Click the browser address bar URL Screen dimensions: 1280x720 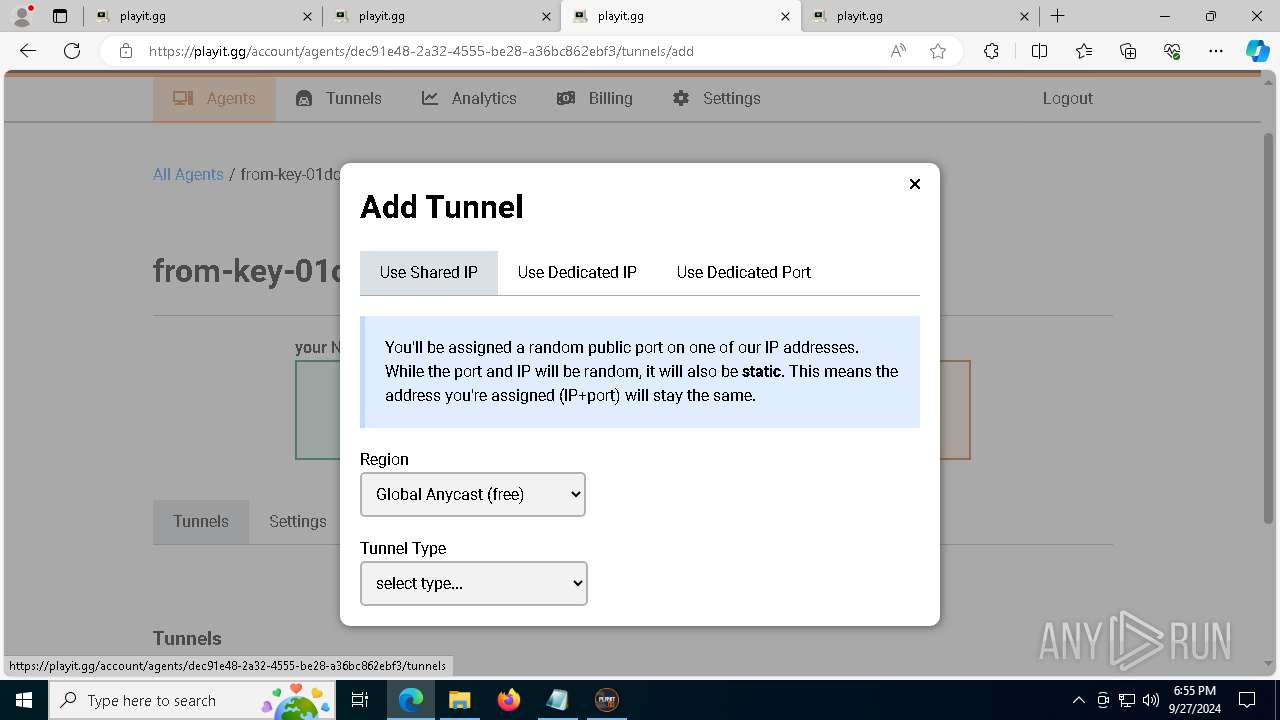coord(421,51)
